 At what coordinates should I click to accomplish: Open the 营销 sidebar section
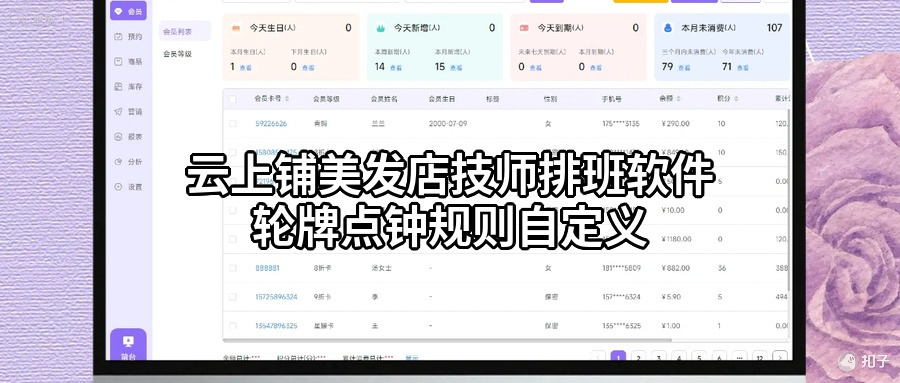[128, 111]
